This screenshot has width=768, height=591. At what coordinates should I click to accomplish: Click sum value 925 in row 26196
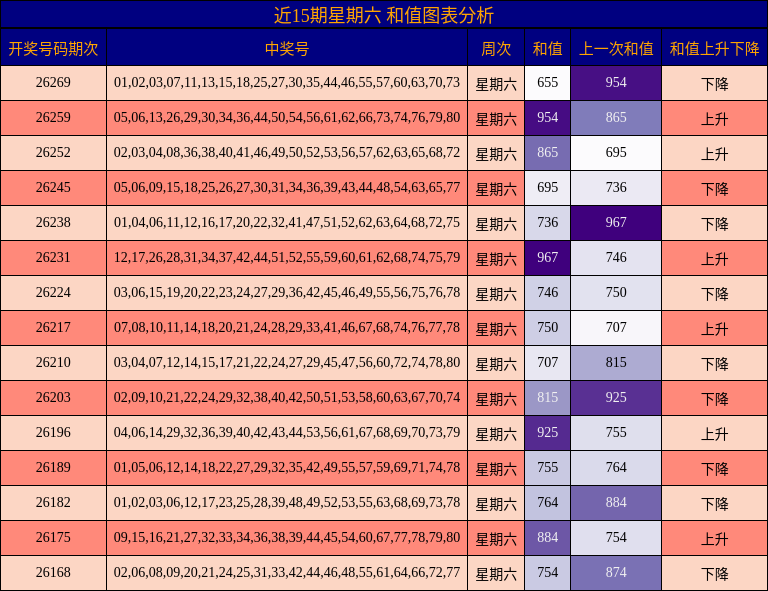(x=547, y=432)
